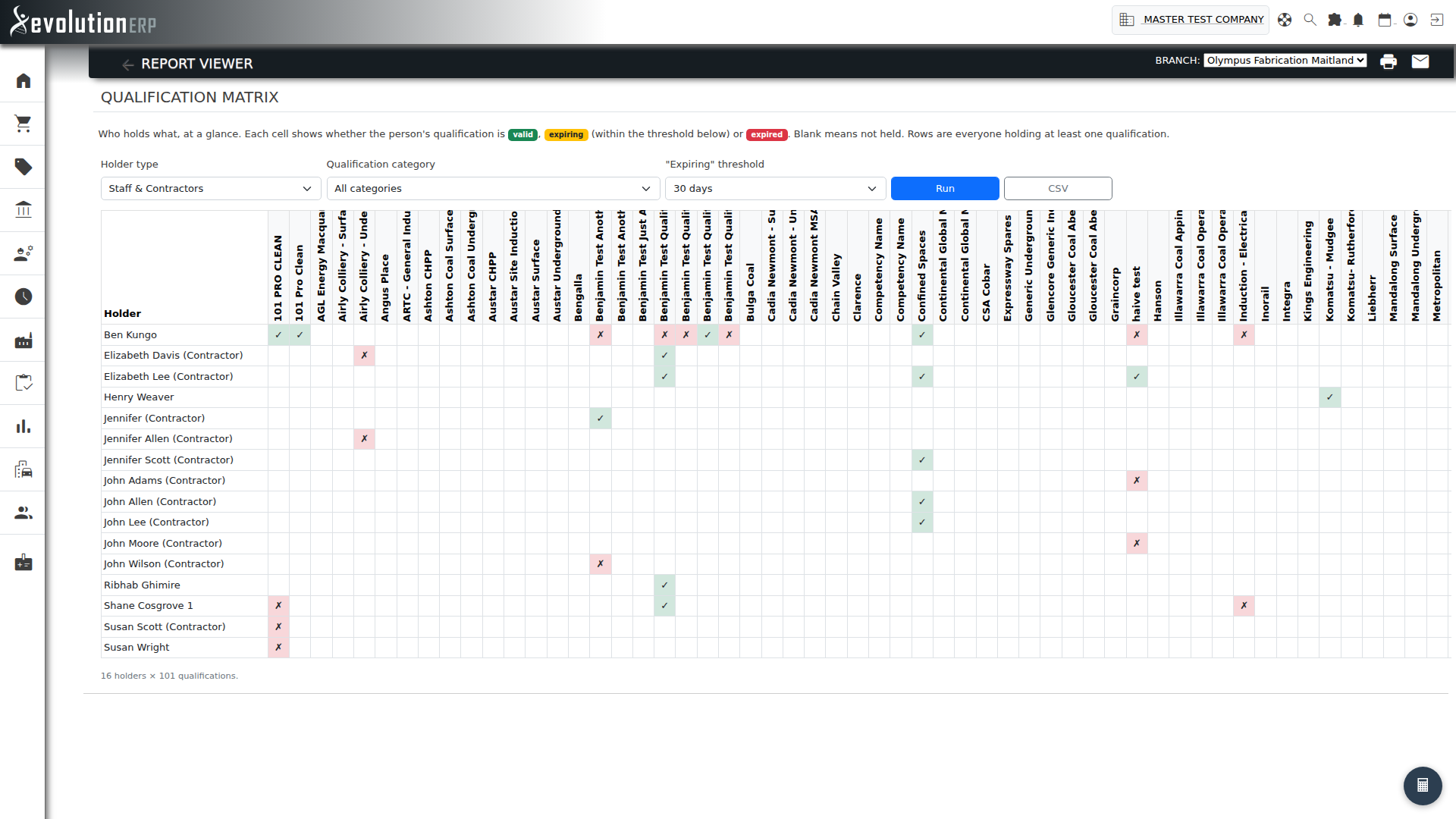Click the MASTER TEST COMPANY link

tap(1203, 20)
